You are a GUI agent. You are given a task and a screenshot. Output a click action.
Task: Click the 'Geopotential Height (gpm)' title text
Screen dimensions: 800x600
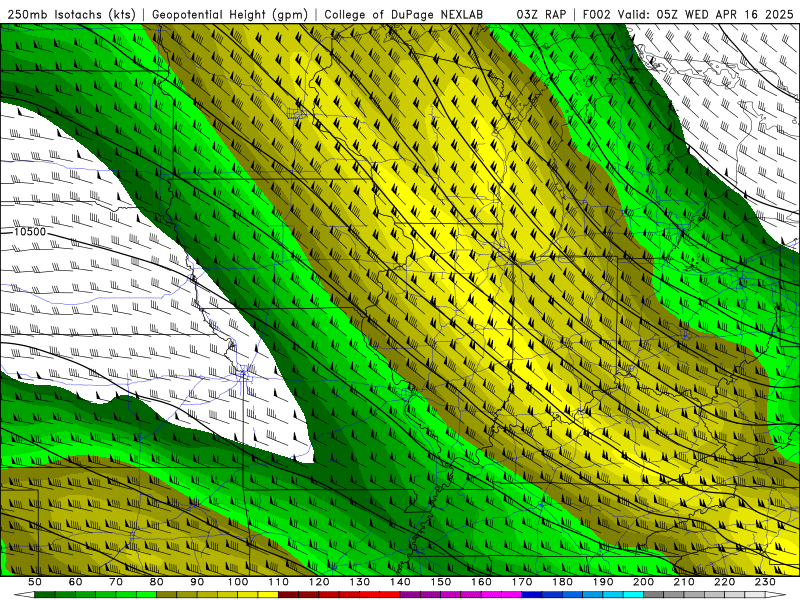(x=230, y=15)
